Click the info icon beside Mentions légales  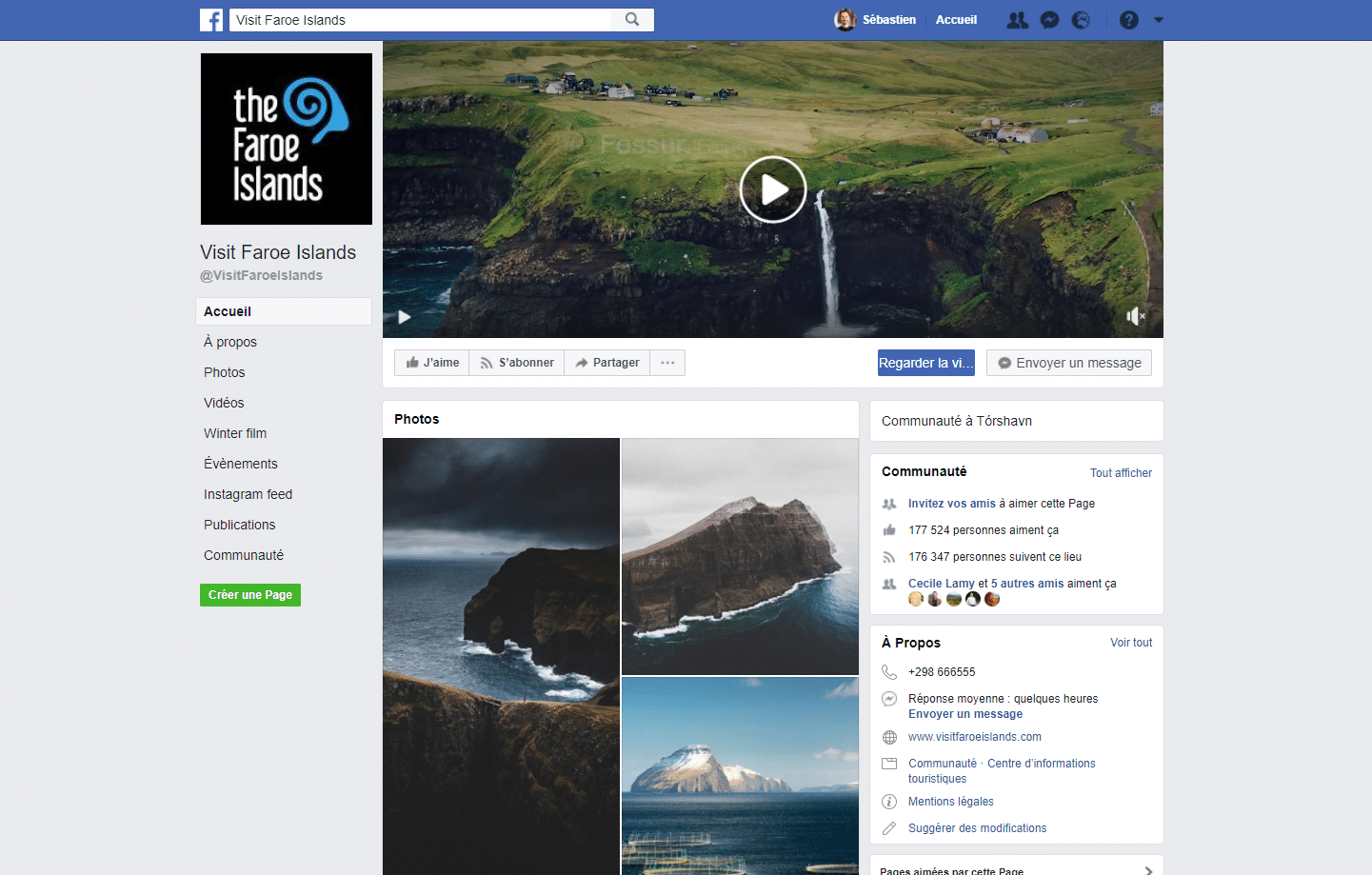tap(889, 802)
